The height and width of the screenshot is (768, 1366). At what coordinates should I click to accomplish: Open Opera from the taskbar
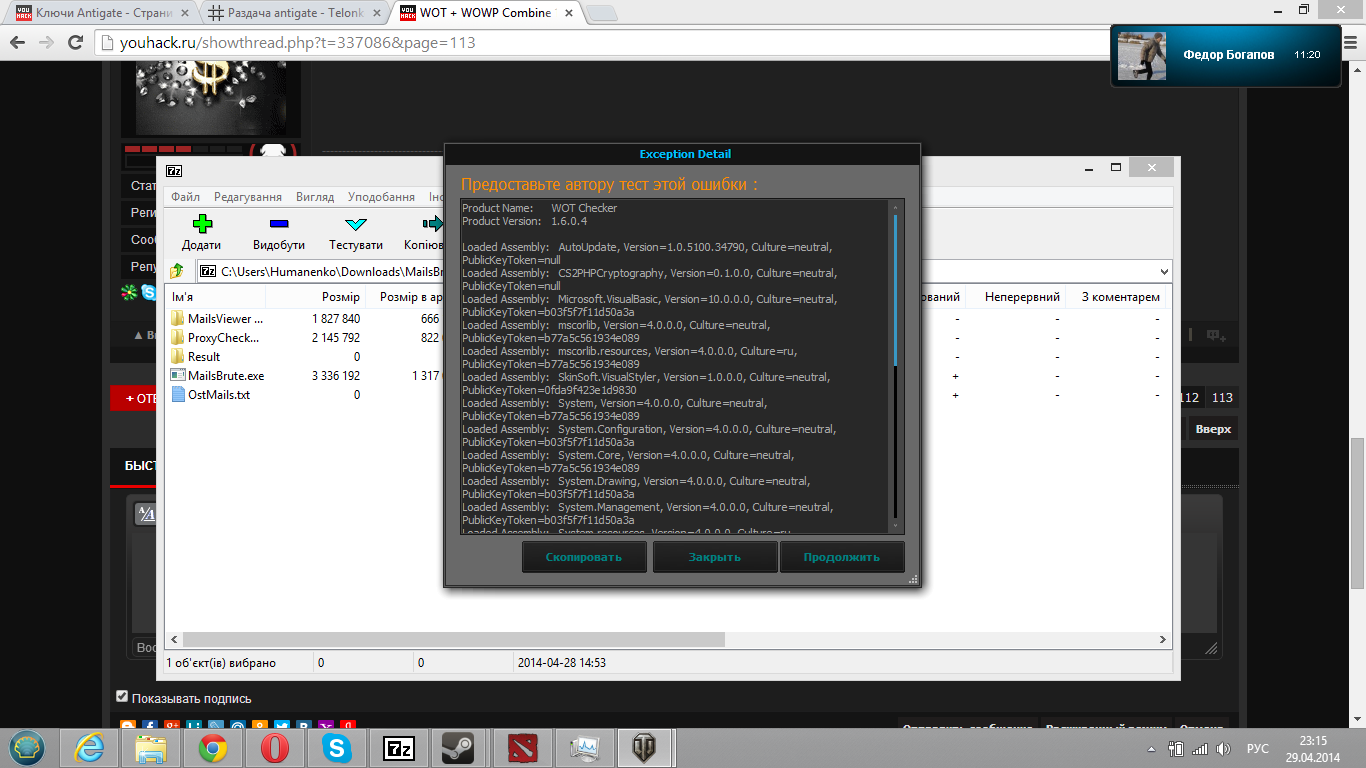(275, 748)
